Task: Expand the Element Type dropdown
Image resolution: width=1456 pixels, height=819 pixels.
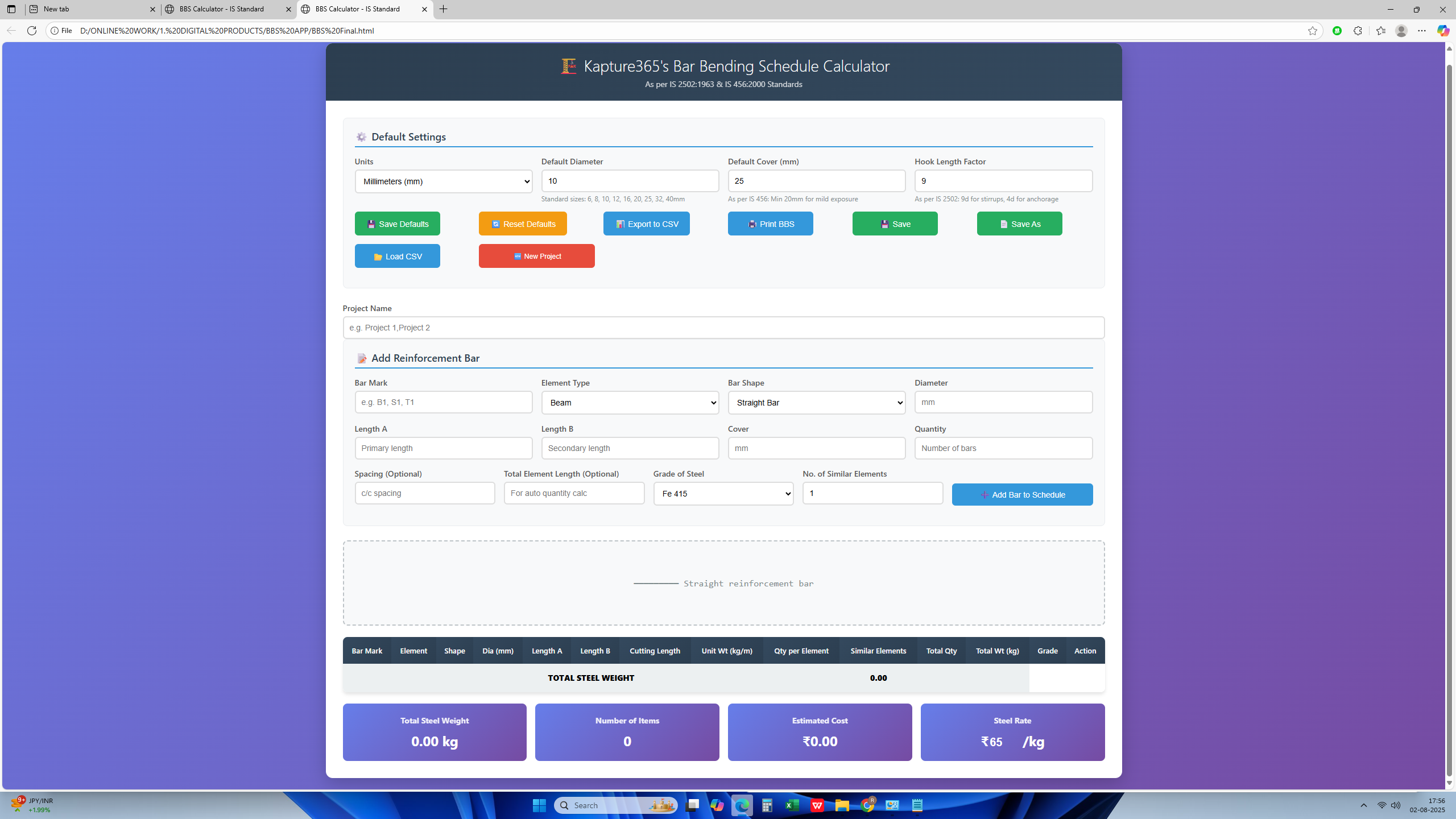Action: click(x=630, y=403)
